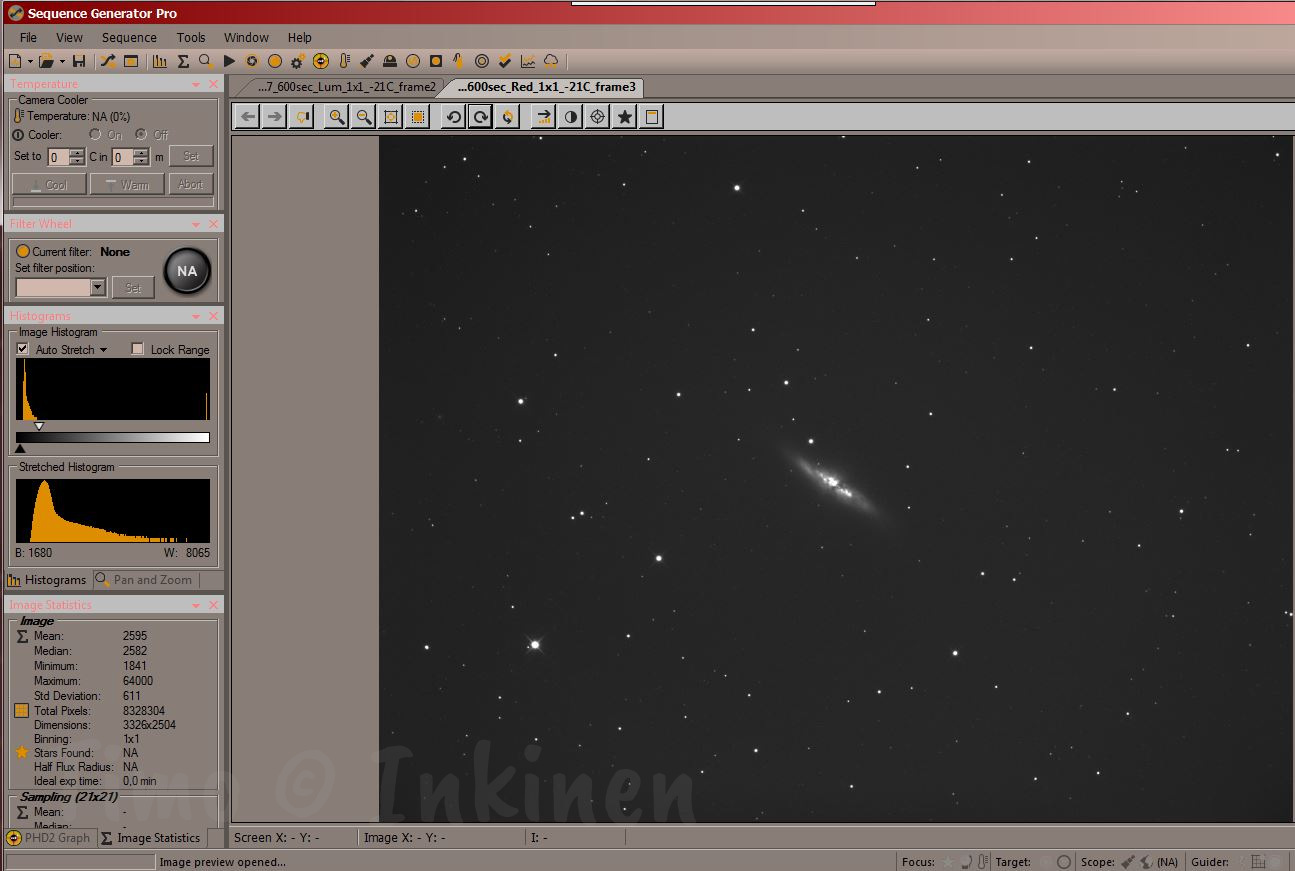Click the crosshair target icon in image toolbar
This screenshot has height=871, width=1295.
point(597,117)
